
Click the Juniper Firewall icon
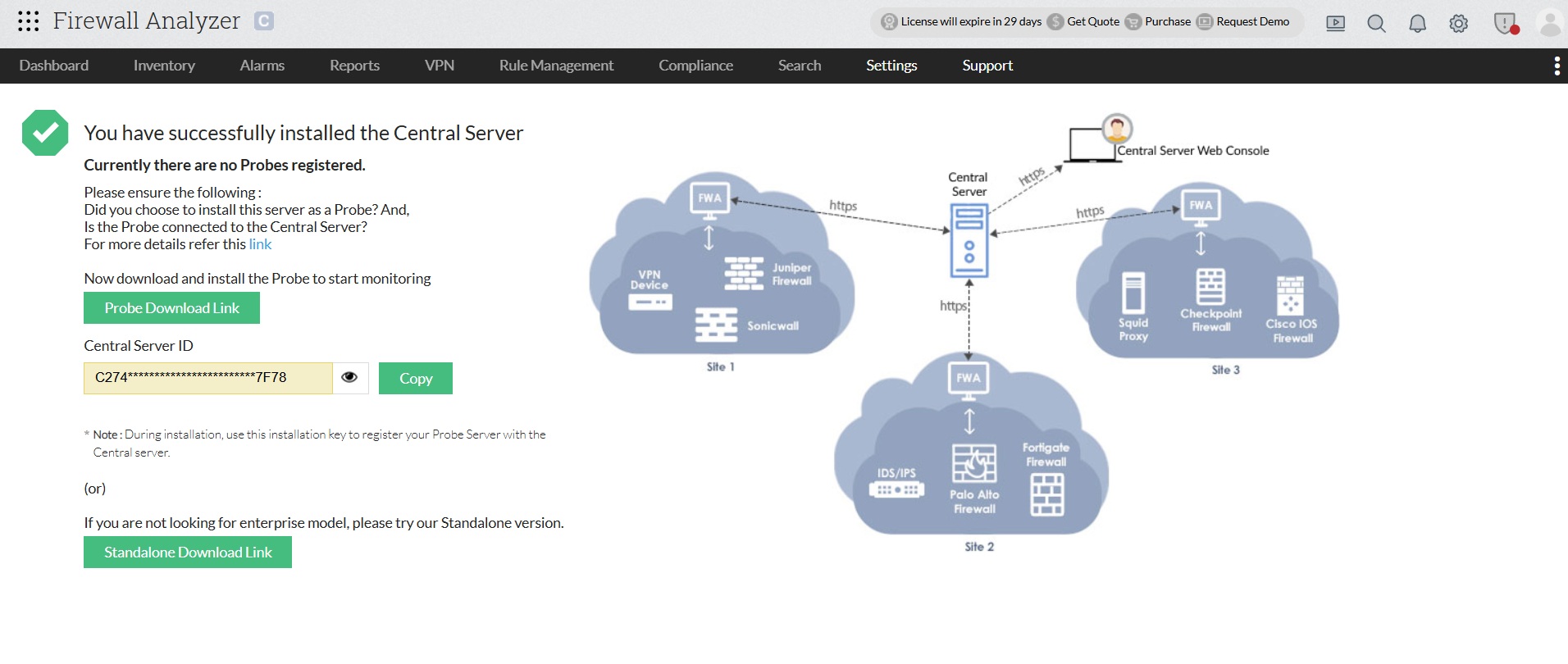tap(745, 274)
